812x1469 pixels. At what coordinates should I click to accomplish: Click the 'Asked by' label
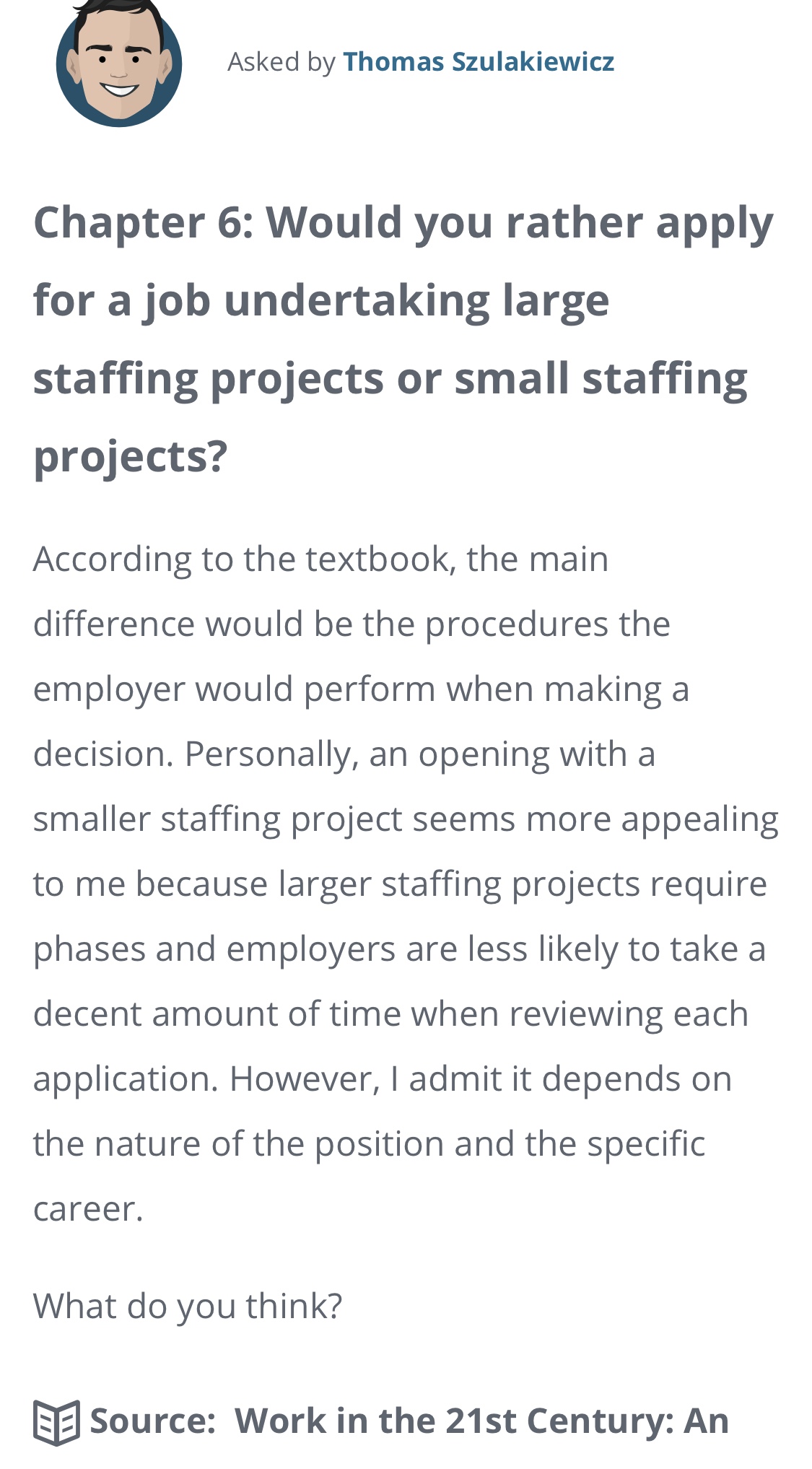click(x=281, y=62)
